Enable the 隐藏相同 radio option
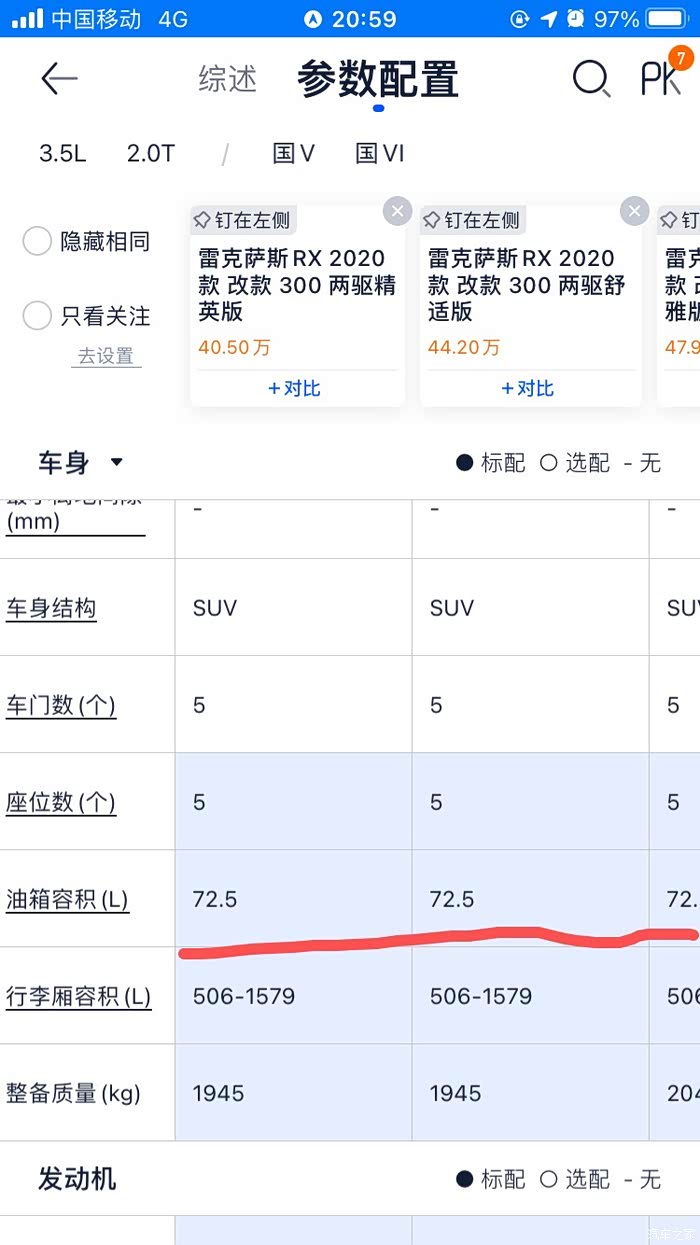 (x=37, y=241)
